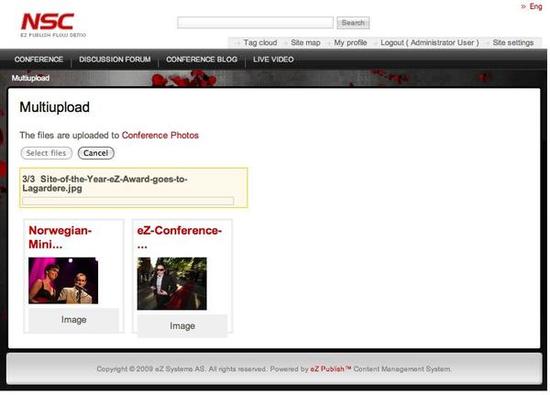Cancel the multiupload

click(96, 153)
